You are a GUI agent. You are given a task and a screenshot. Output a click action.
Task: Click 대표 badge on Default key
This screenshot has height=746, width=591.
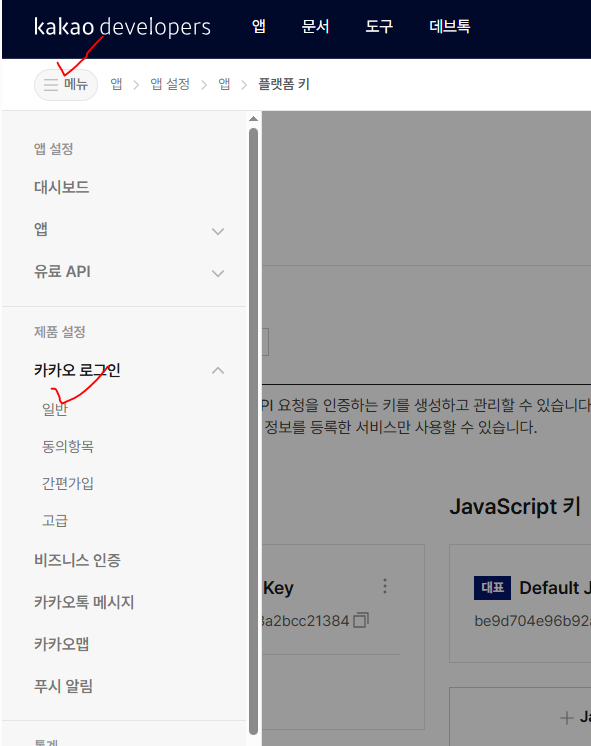[x=492, y=588]
